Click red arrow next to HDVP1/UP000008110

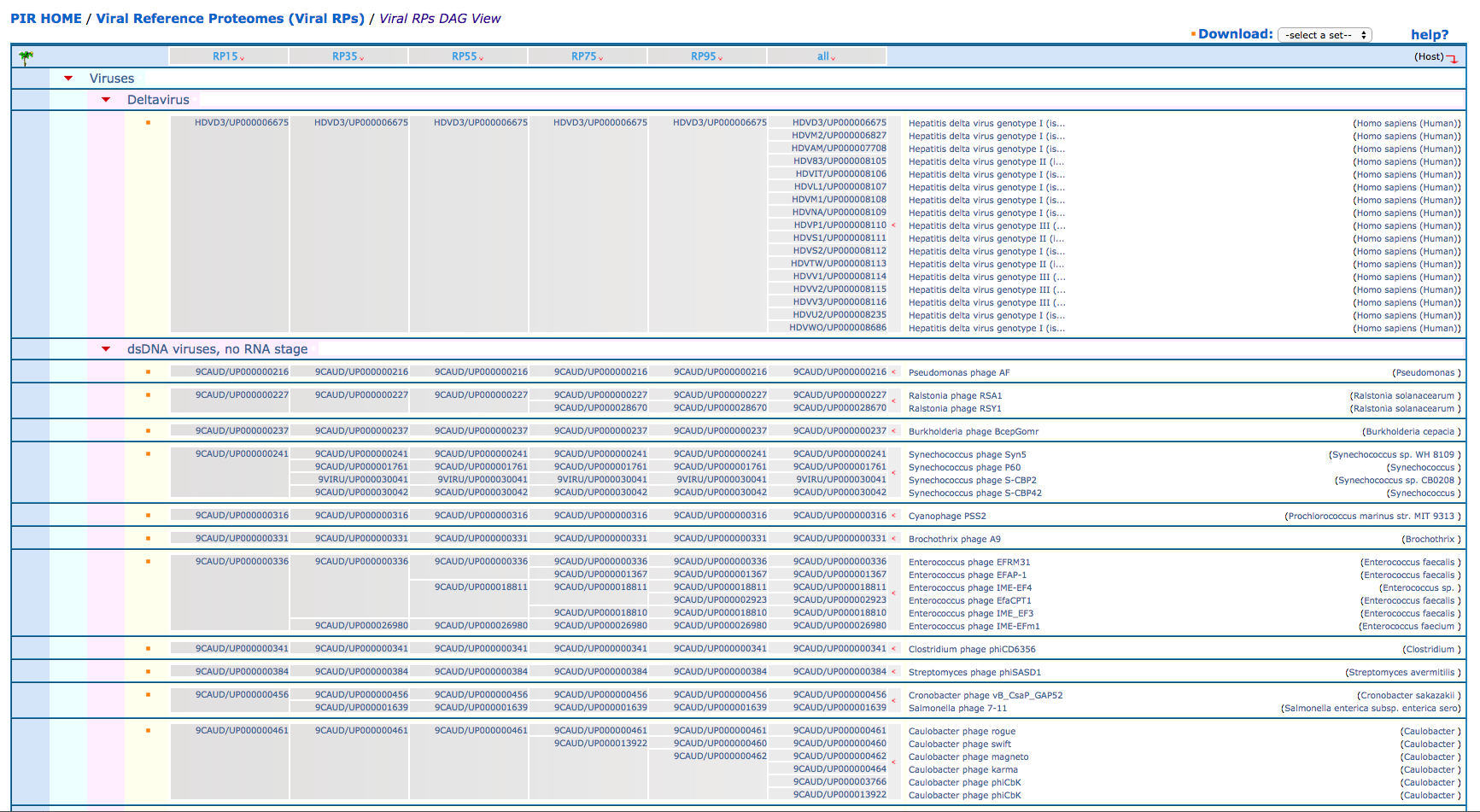(x=894, y=225)
